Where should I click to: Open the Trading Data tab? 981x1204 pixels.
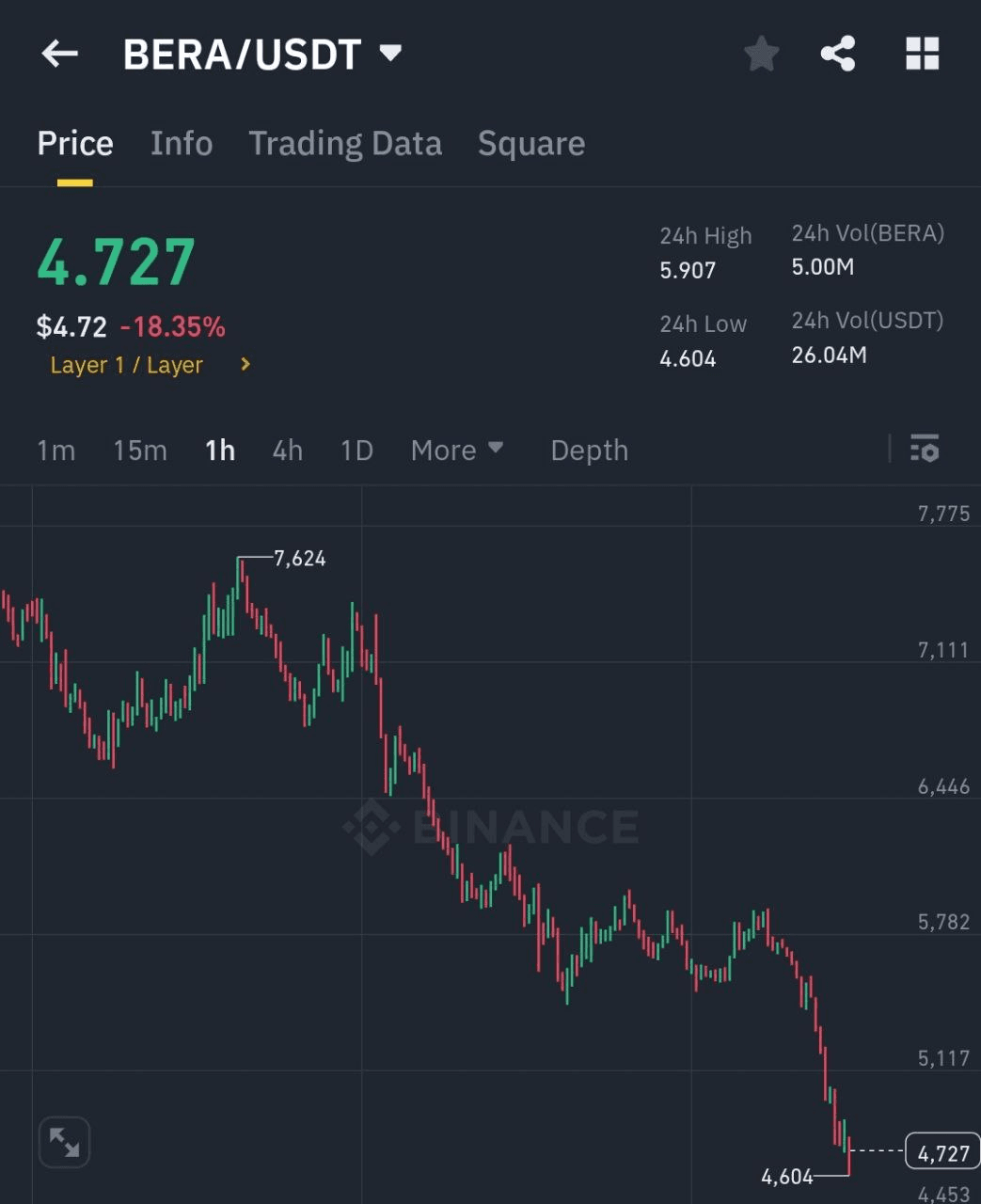tap(345, 144)
